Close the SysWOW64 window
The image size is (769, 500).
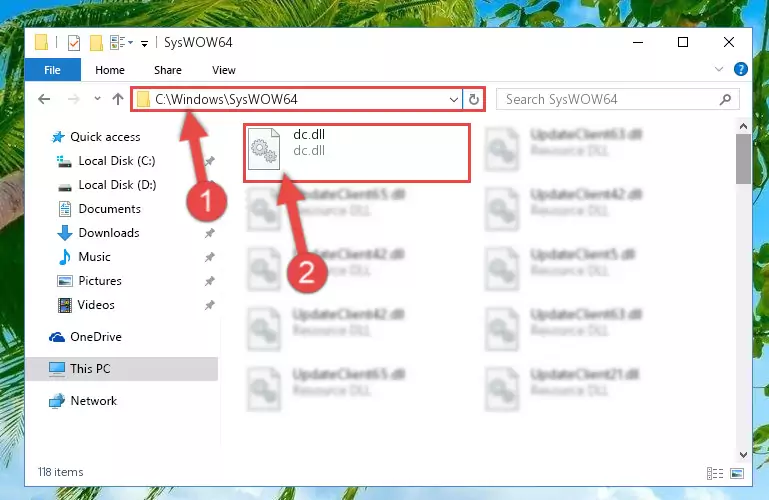pos(729,43)
